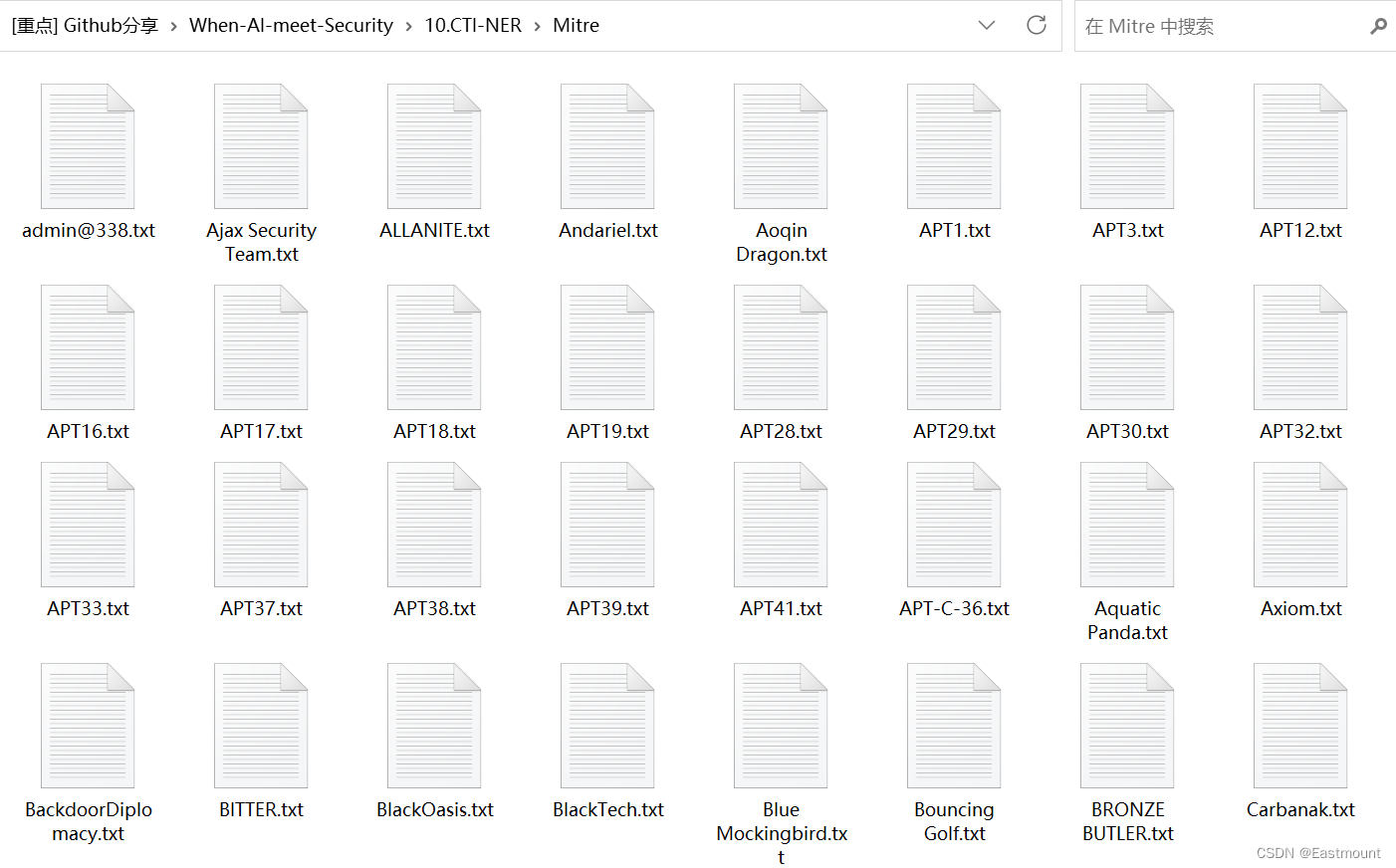Select the APT33.txt file icon

[x=88, y=525]
